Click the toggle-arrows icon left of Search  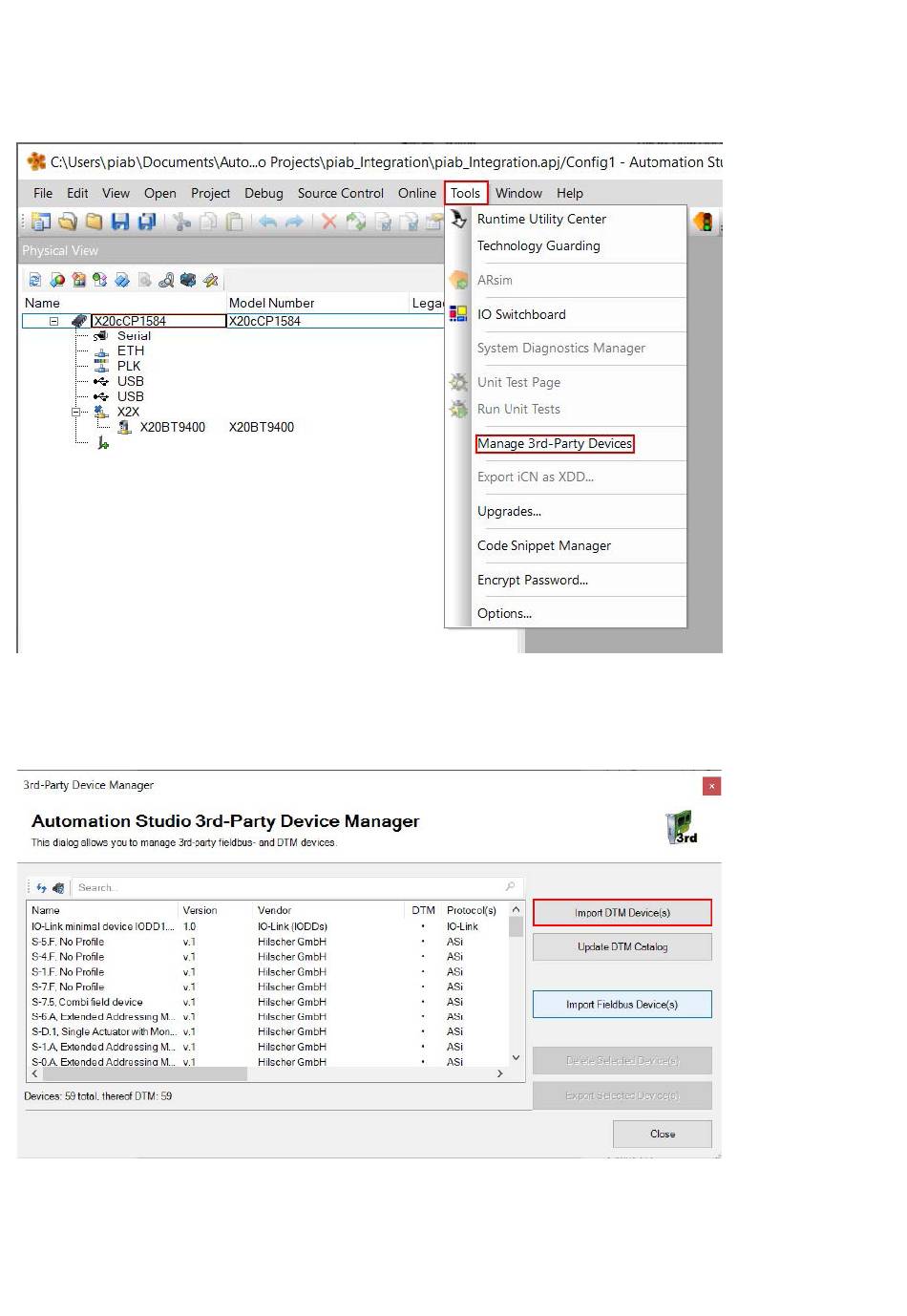coord(41,887)
